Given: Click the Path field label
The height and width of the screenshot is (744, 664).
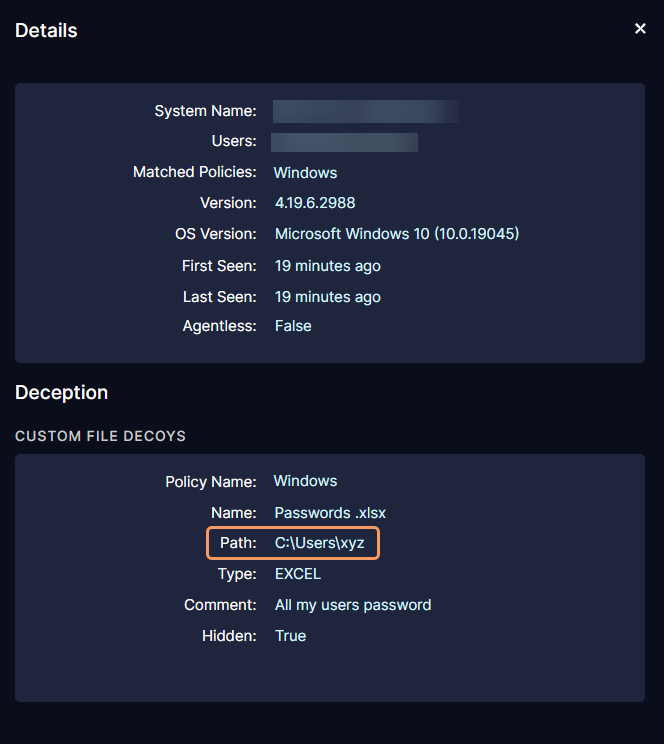Looking at the screenshot, I should click(238, 544).
